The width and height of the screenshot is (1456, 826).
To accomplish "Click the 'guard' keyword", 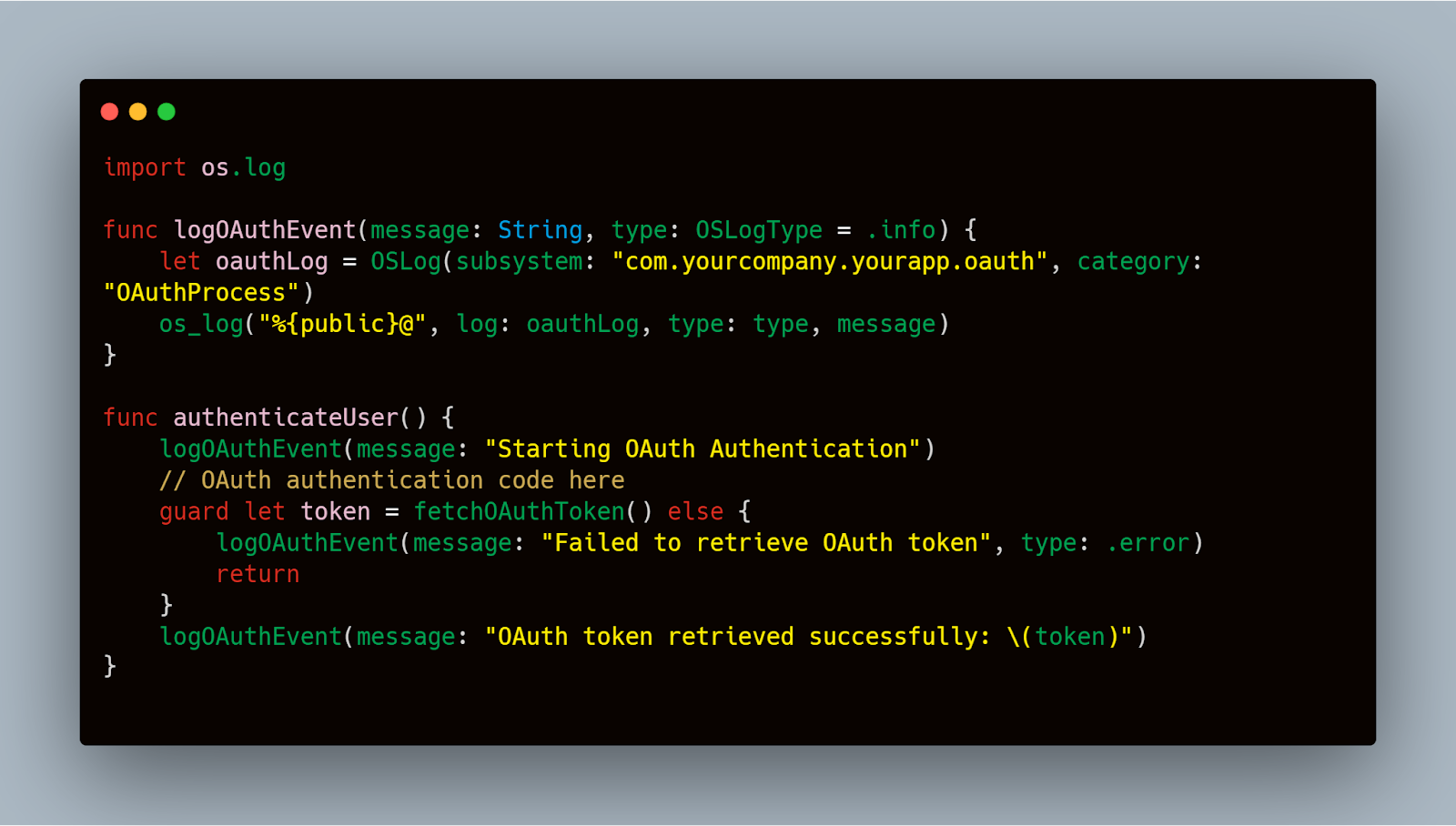I will tap(194, 512).
